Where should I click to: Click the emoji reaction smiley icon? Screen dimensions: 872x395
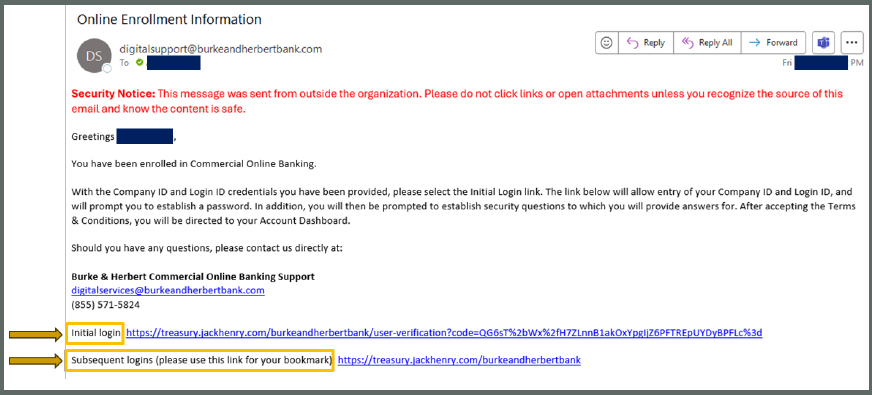[606, 42]
